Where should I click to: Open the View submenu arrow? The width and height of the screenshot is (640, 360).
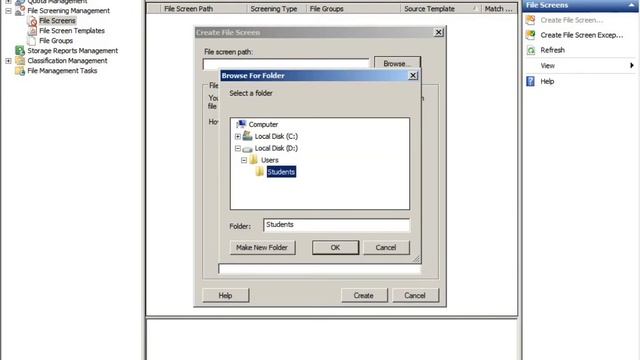coord(632,65)
